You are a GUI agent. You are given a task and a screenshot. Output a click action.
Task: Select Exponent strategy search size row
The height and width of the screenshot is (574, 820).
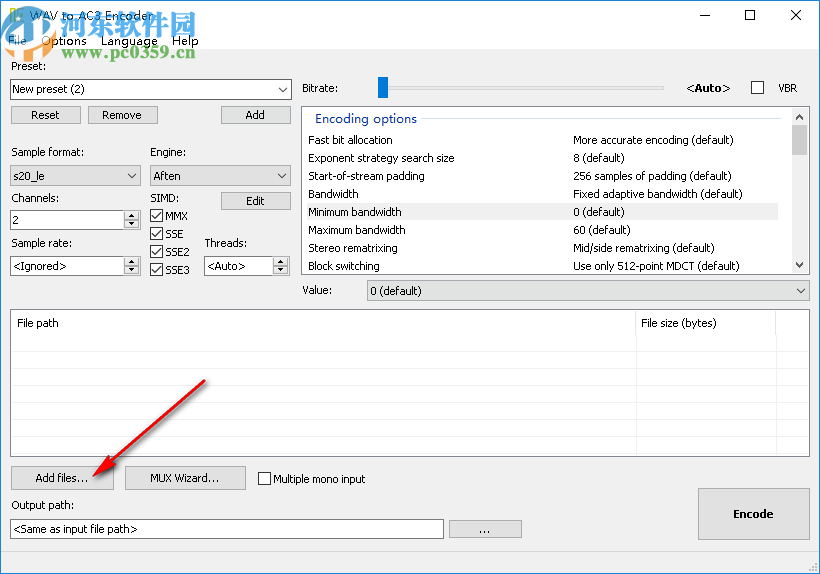pos(542,158)
